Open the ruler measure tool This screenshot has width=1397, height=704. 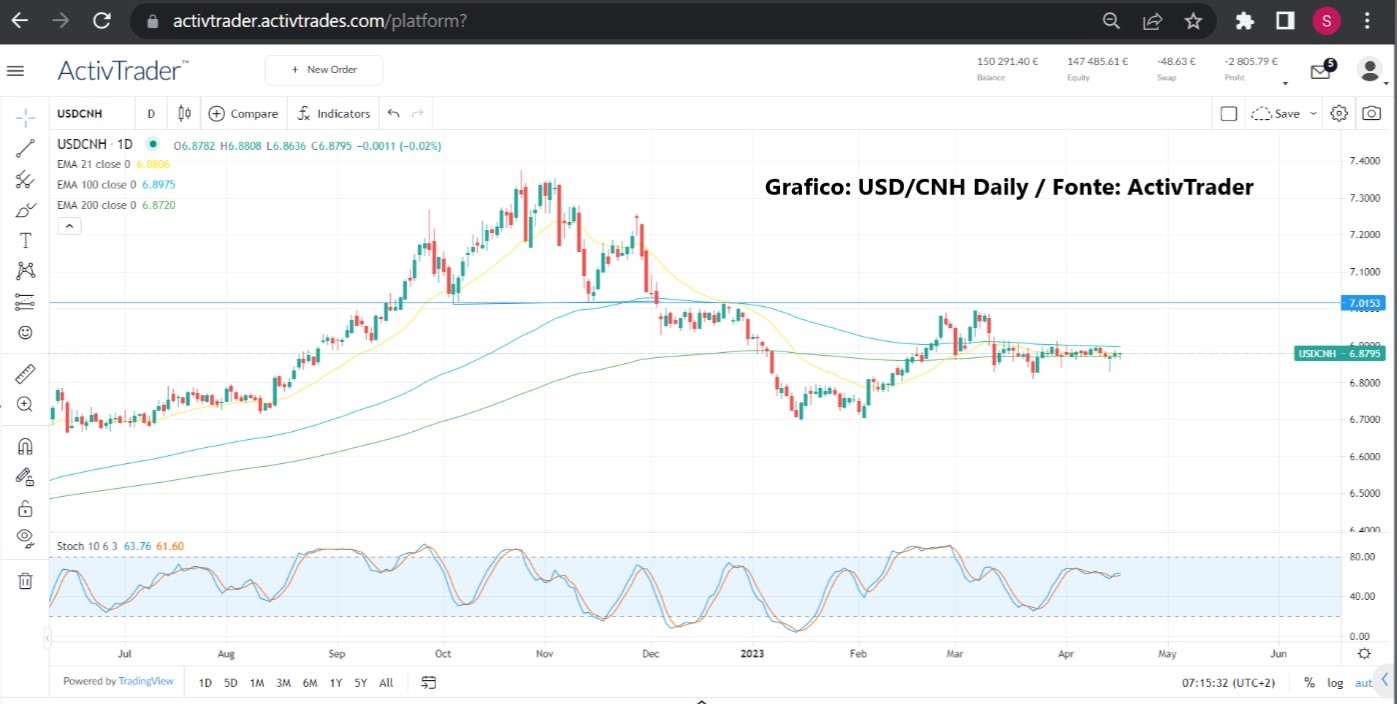26,374
